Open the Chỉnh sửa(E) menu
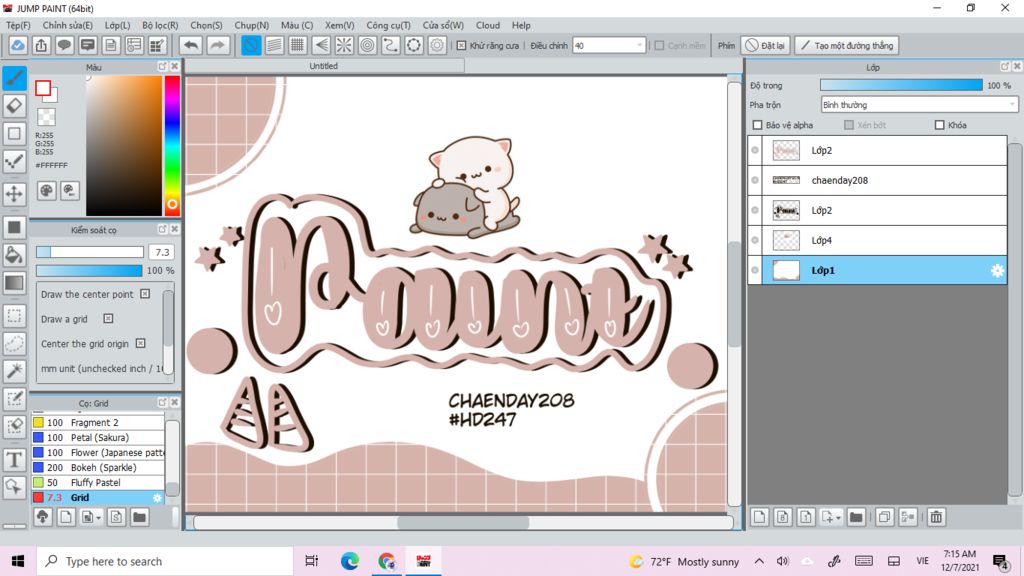1024x576 pixels. tap(67, 25)
